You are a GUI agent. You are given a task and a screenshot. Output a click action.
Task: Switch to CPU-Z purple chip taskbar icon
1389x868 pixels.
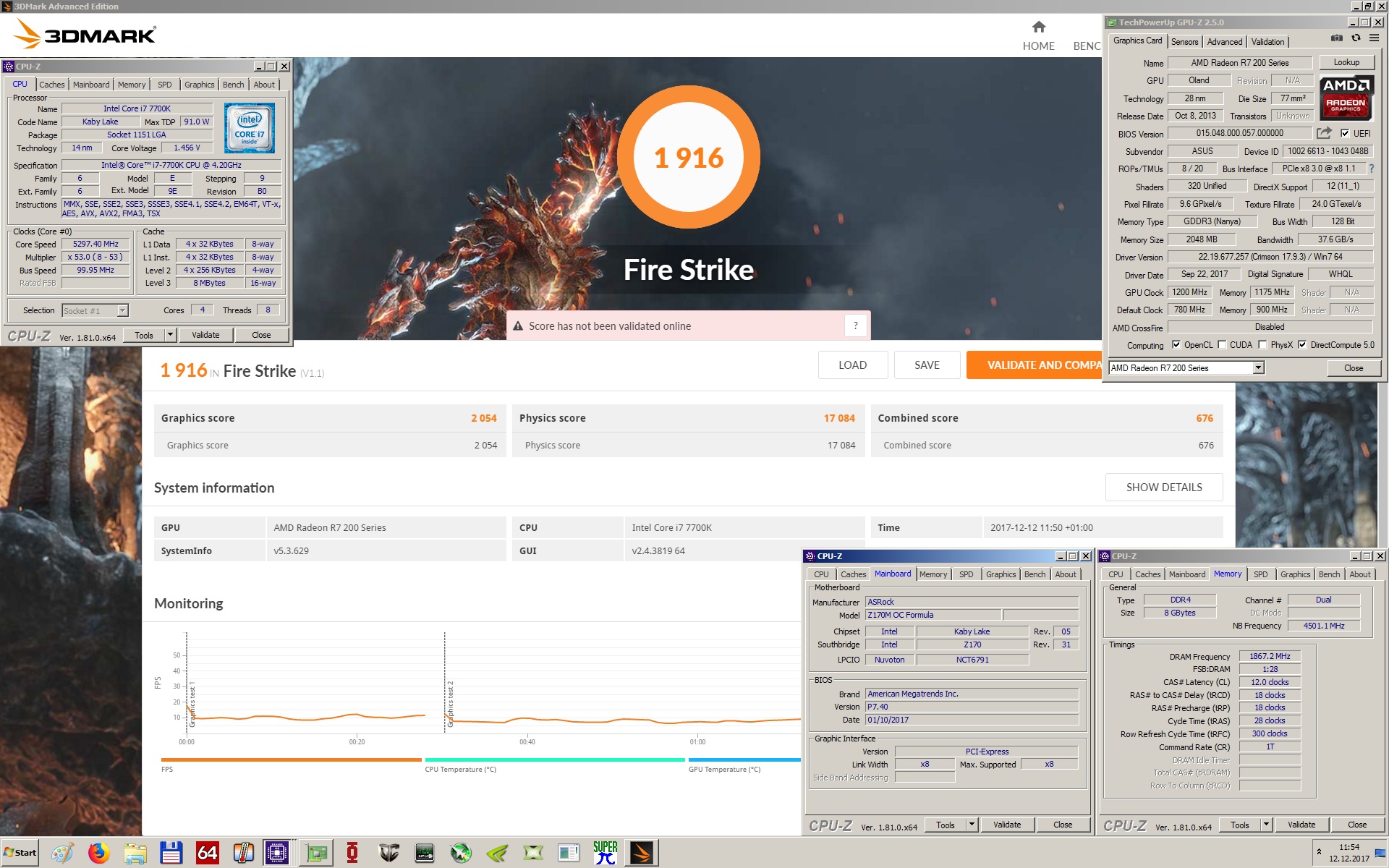277,854
